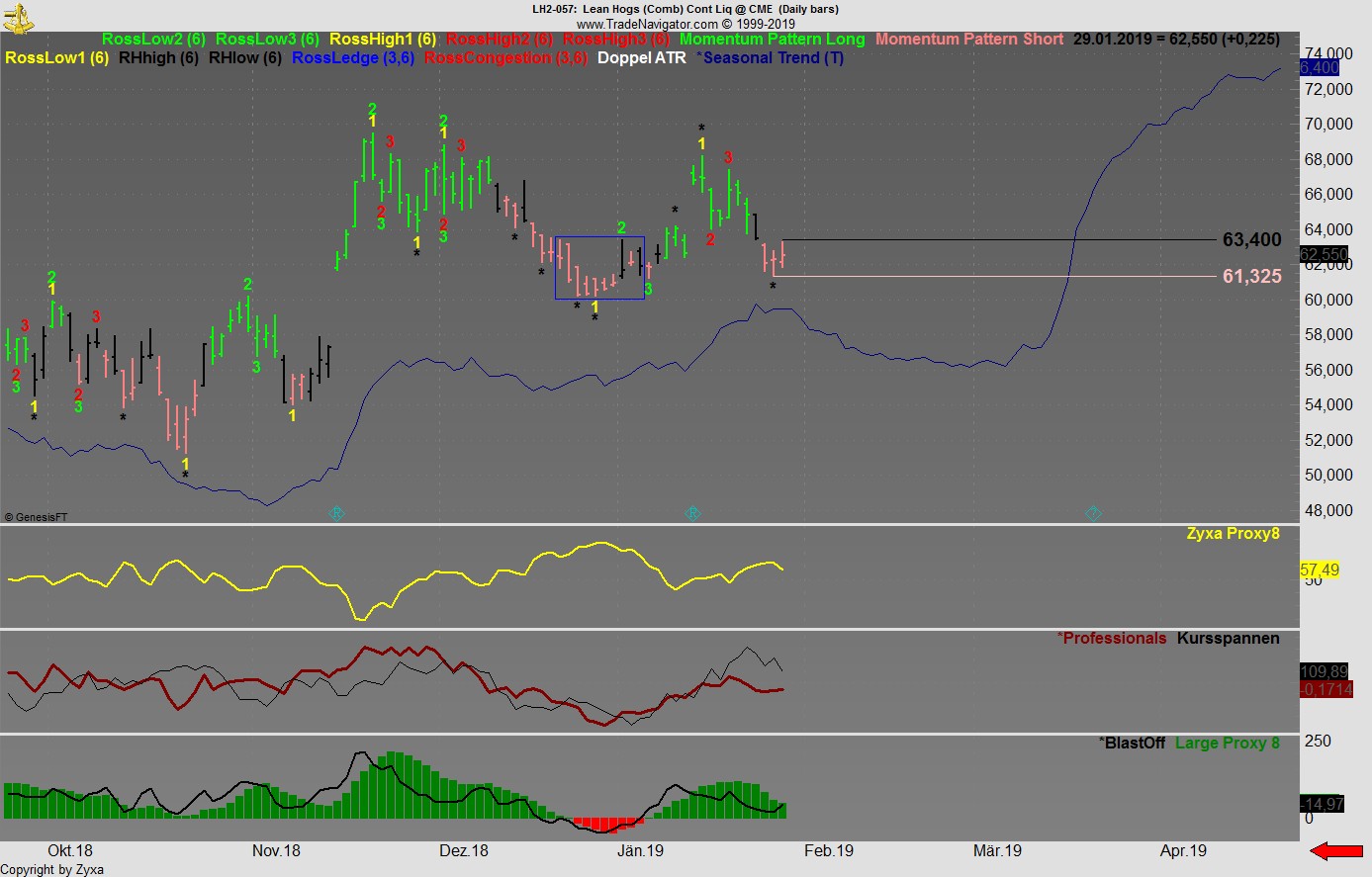Click the © GenesisFT text

37,517
